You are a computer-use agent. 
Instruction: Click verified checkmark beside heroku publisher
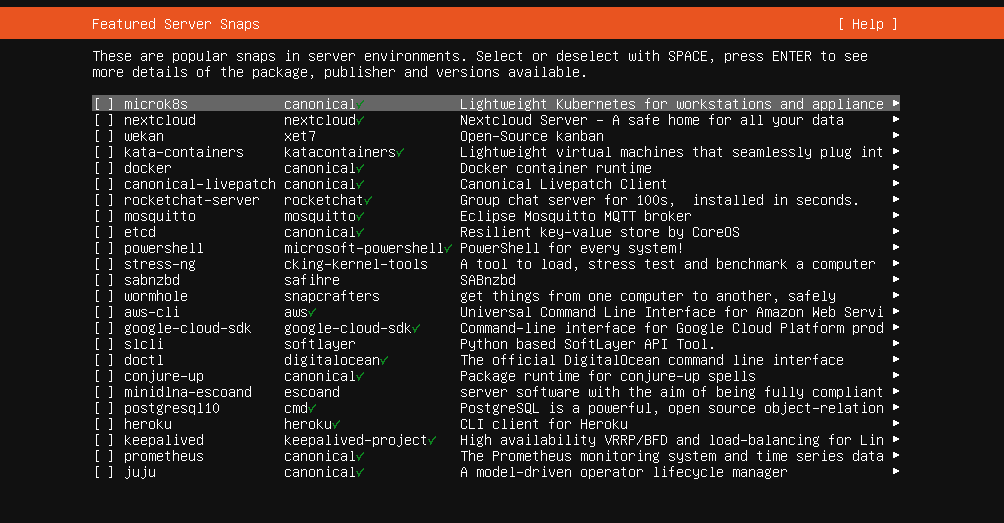tap(336, 424)
